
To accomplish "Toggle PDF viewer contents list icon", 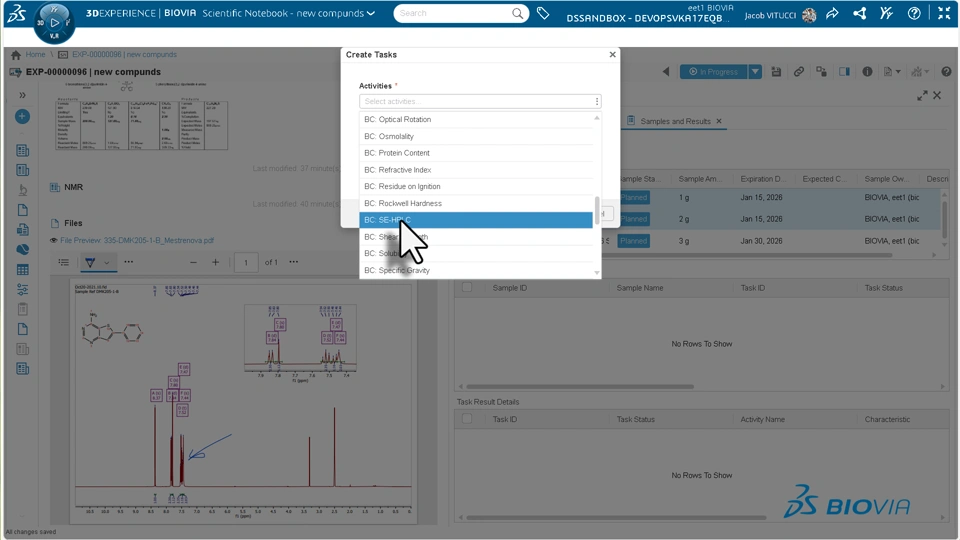I will click(64, 262).
